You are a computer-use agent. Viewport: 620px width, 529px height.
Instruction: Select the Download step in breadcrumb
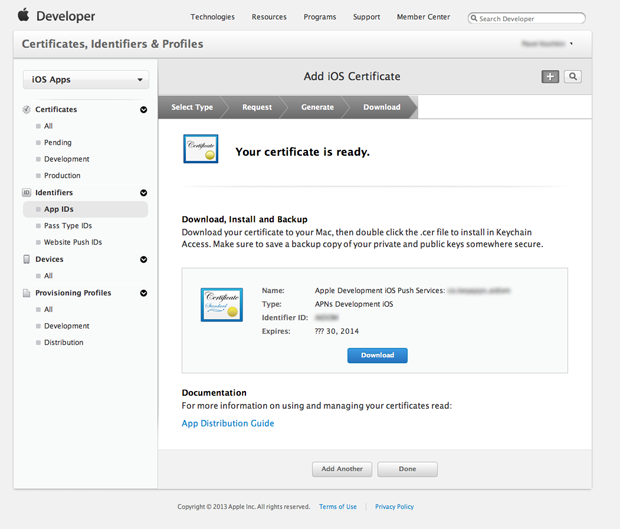tap(382, 107)
